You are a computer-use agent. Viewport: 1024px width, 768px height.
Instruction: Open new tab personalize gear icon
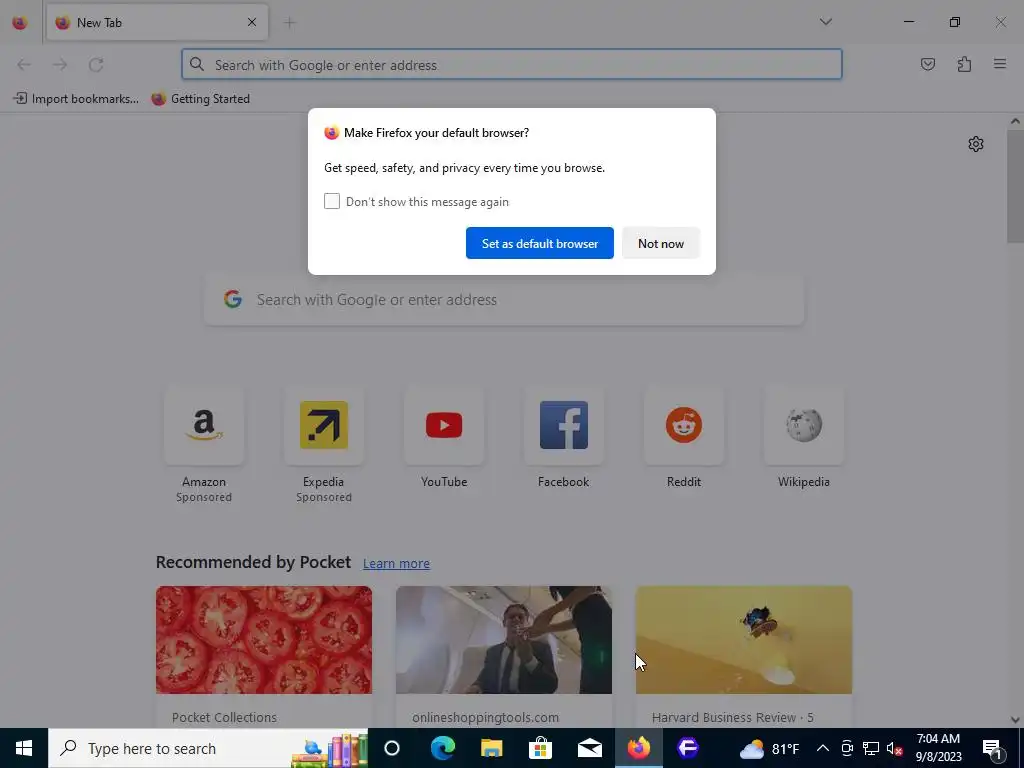click(x=976, y=144)
